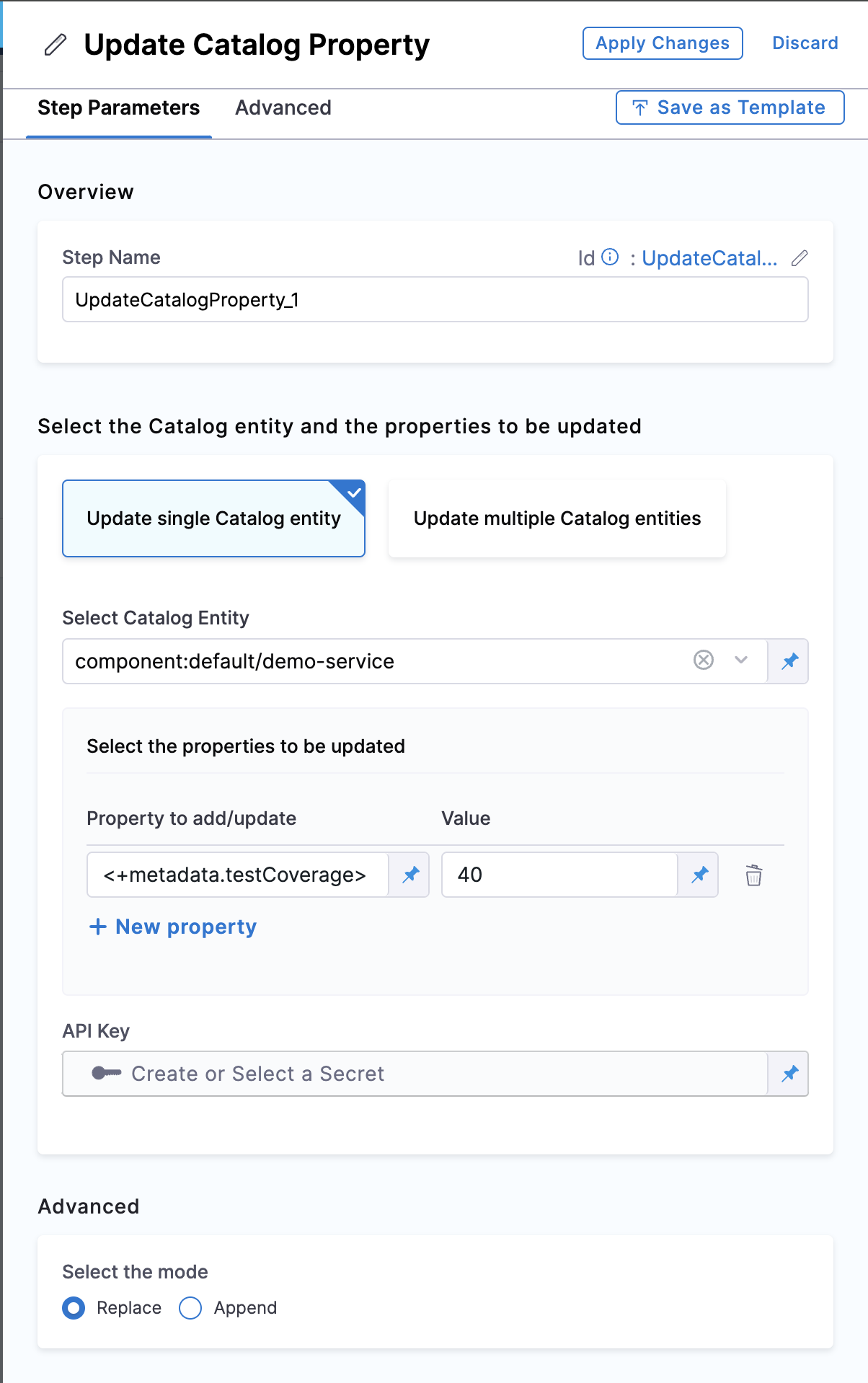Switch to the Advanced tab
The image size is (868, 1383).
(283, 108)
